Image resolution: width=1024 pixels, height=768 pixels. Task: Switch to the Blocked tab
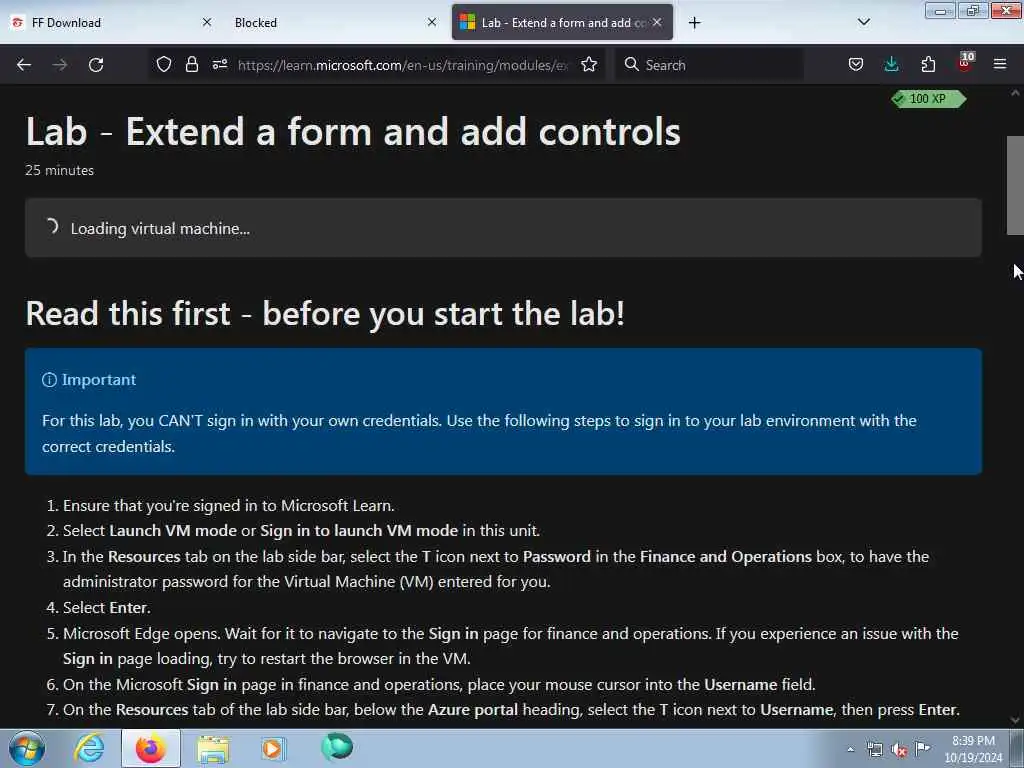334,23
